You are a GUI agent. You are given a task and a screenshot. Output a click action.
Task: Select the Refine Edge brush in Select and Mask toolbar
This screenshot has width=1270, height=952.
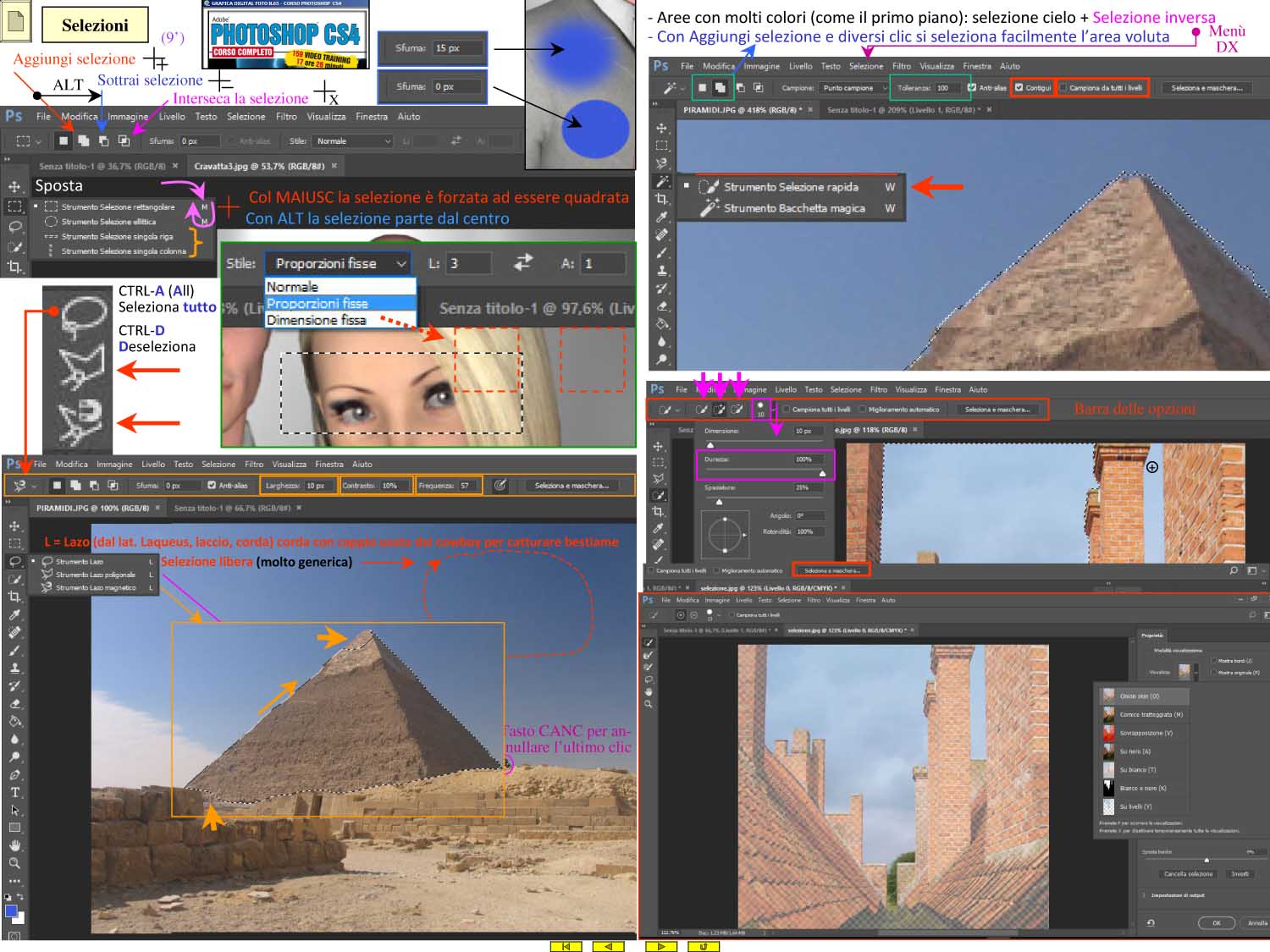[649, 655]
